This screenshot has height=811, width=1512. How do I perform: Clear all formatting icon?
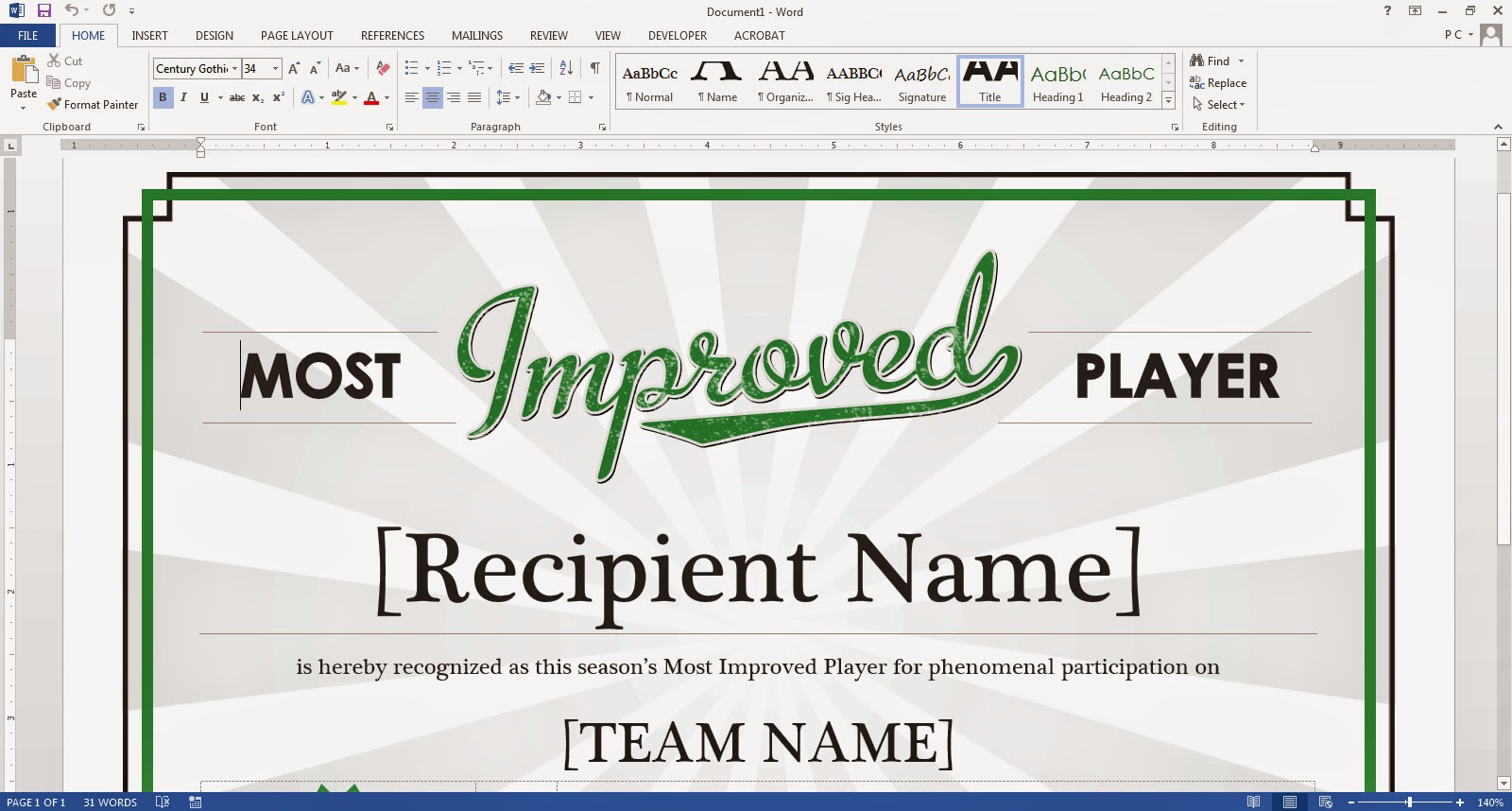tap(383, 68)
